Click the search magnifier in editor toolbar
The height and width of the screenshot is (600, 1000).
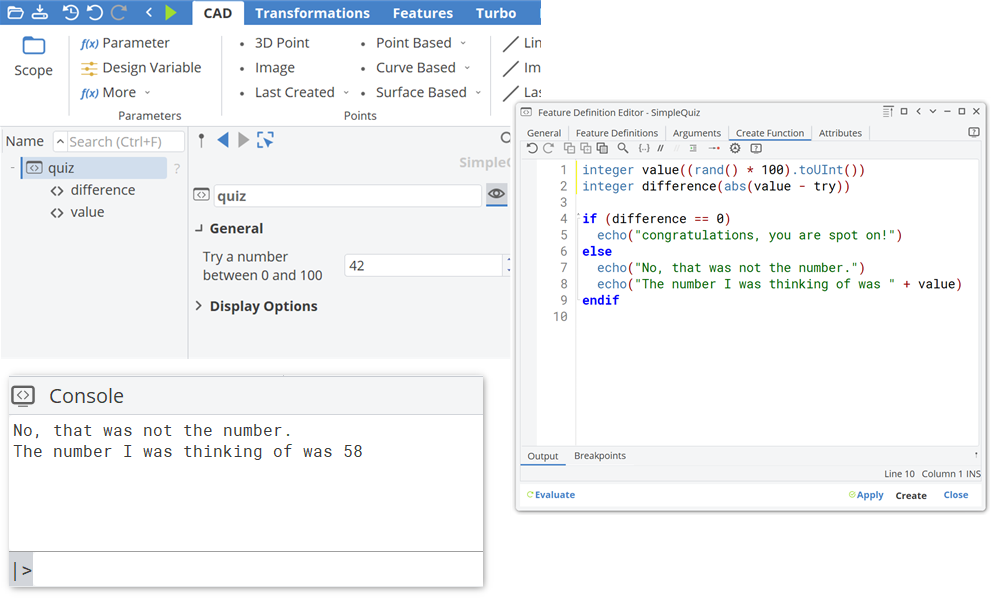pyautogui.click(x=623, y=148)
